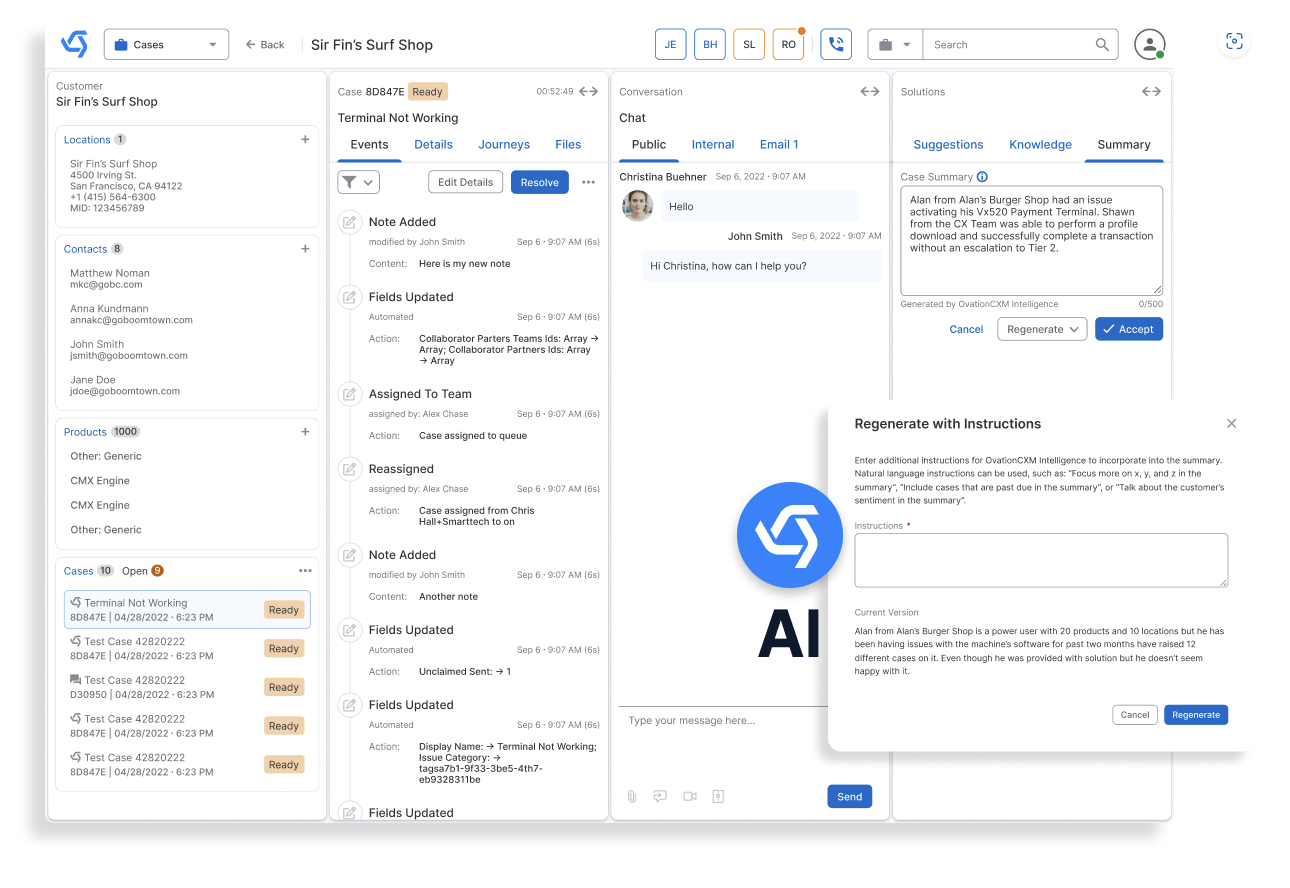Click the scan icon at top right

coord(1234,42)
